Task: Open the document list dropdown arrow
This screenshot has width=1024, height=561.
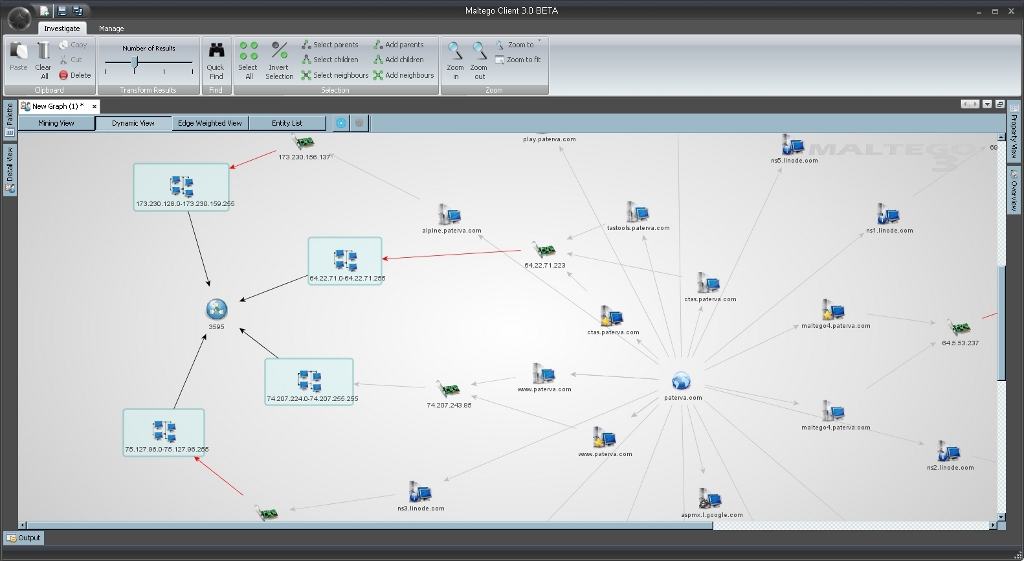Action: click(x=986, y=104)
